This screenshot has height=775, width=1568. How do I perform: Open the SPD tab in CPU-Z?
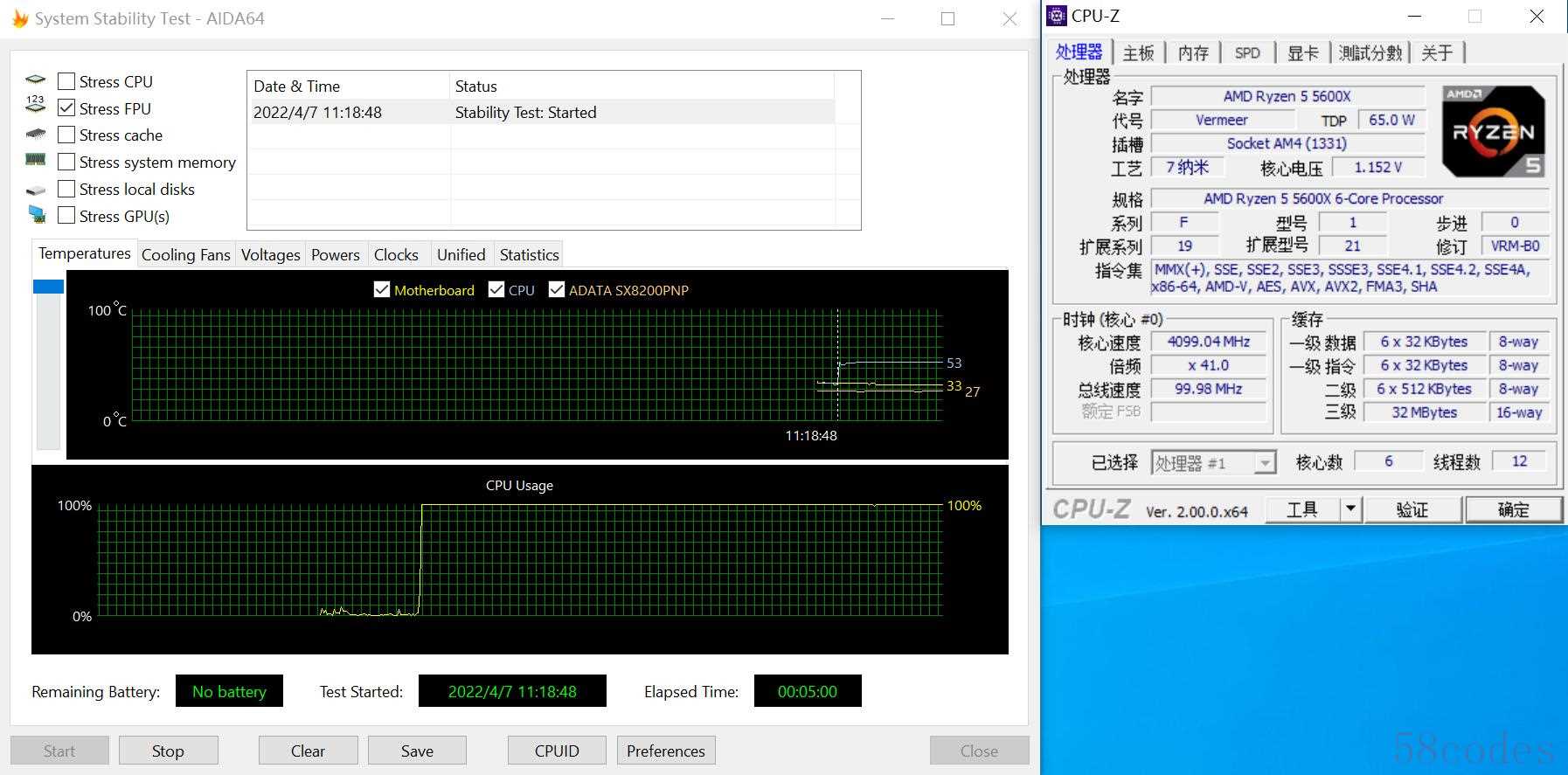(x=1247, y=52)
